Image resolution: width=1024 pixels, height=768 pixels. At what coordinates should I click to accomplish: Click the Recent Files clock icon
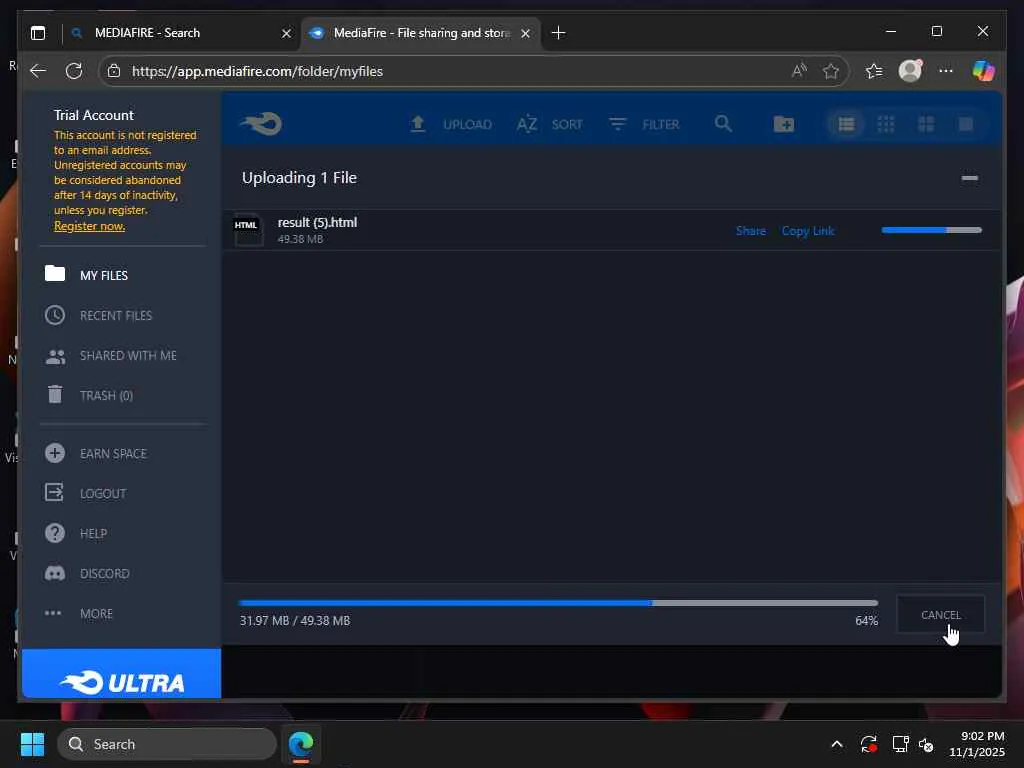point(55,315)
